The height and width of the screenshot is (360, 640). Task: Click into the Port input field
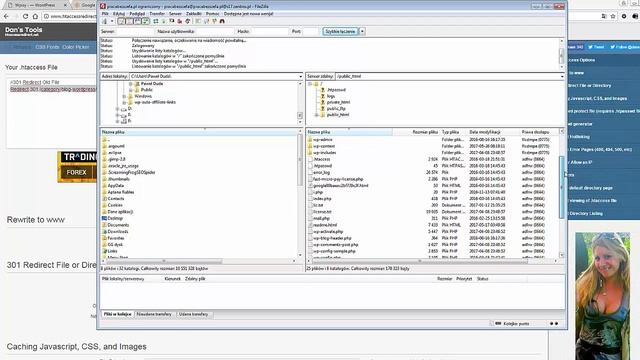311,31
